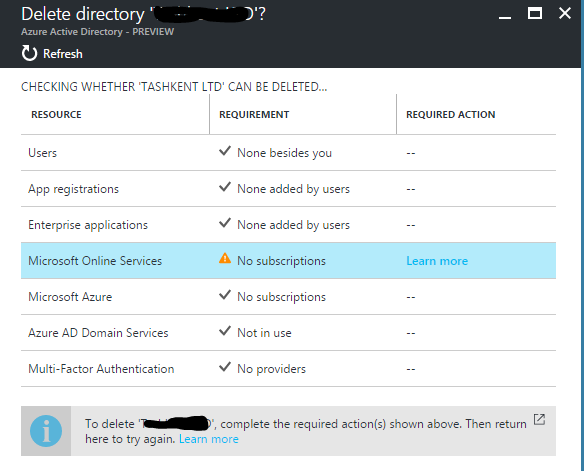Click 'No subscriptions' in highlighted Online Services row
This screenshot has width=584, height=471.
pyautogui.click(x=282, y=261)
